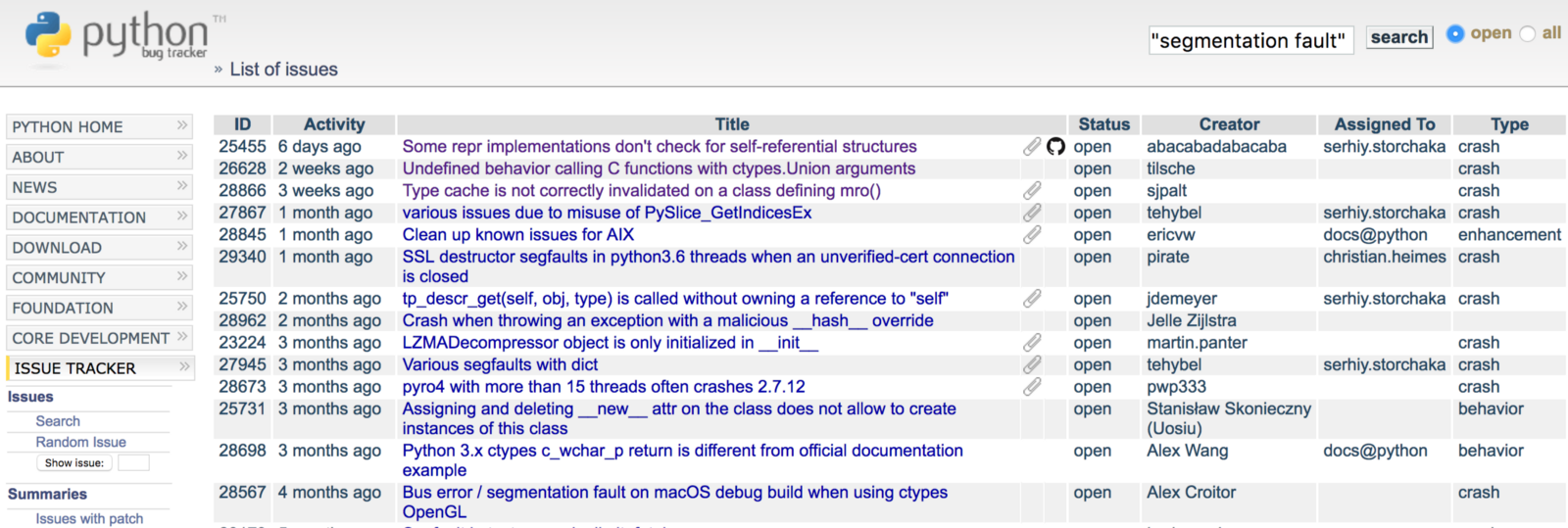Click paperclip icon for issue 25455
The width and height of the screenshot is (1568, 528).
tap(1032, 147)
